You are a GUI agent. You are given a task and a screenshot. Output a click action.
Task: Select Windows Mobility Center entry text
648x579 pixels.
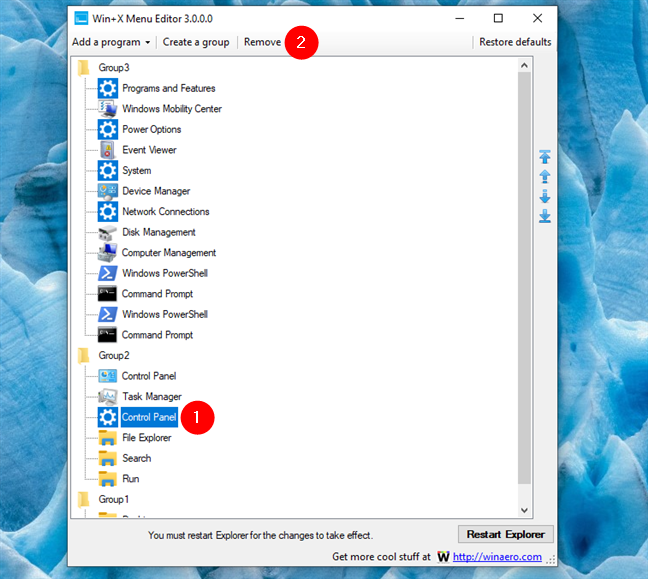pos(172,109)
